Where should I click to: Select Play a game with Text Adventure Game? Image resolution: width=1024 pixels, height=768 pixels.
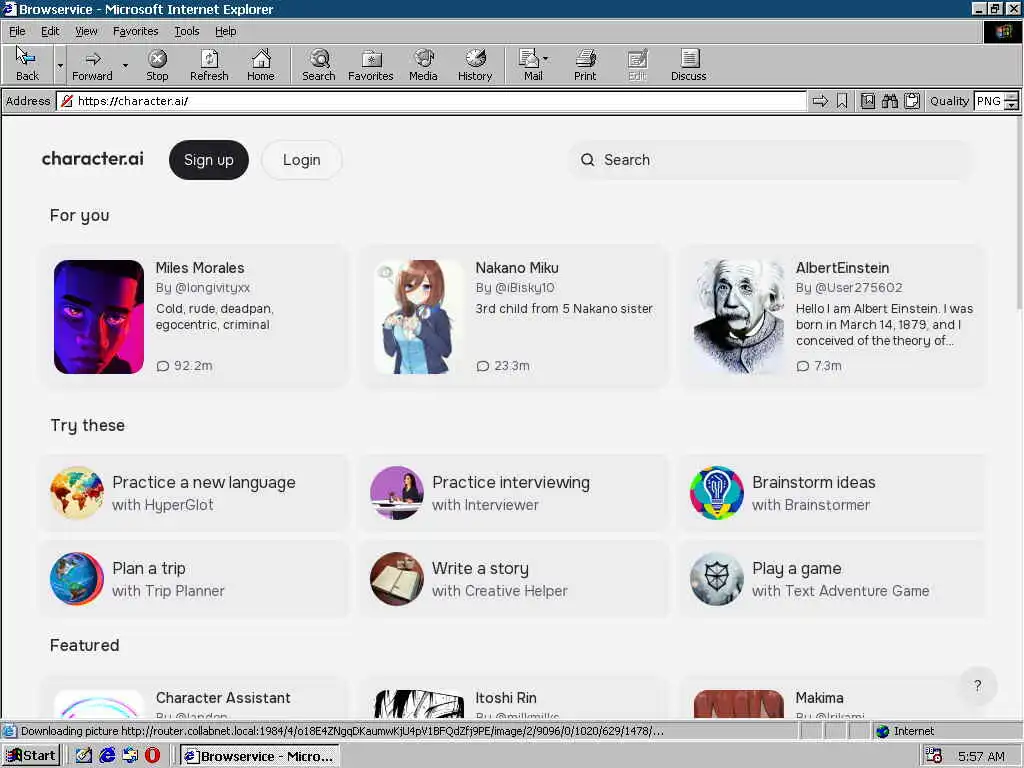click(834, 579)
